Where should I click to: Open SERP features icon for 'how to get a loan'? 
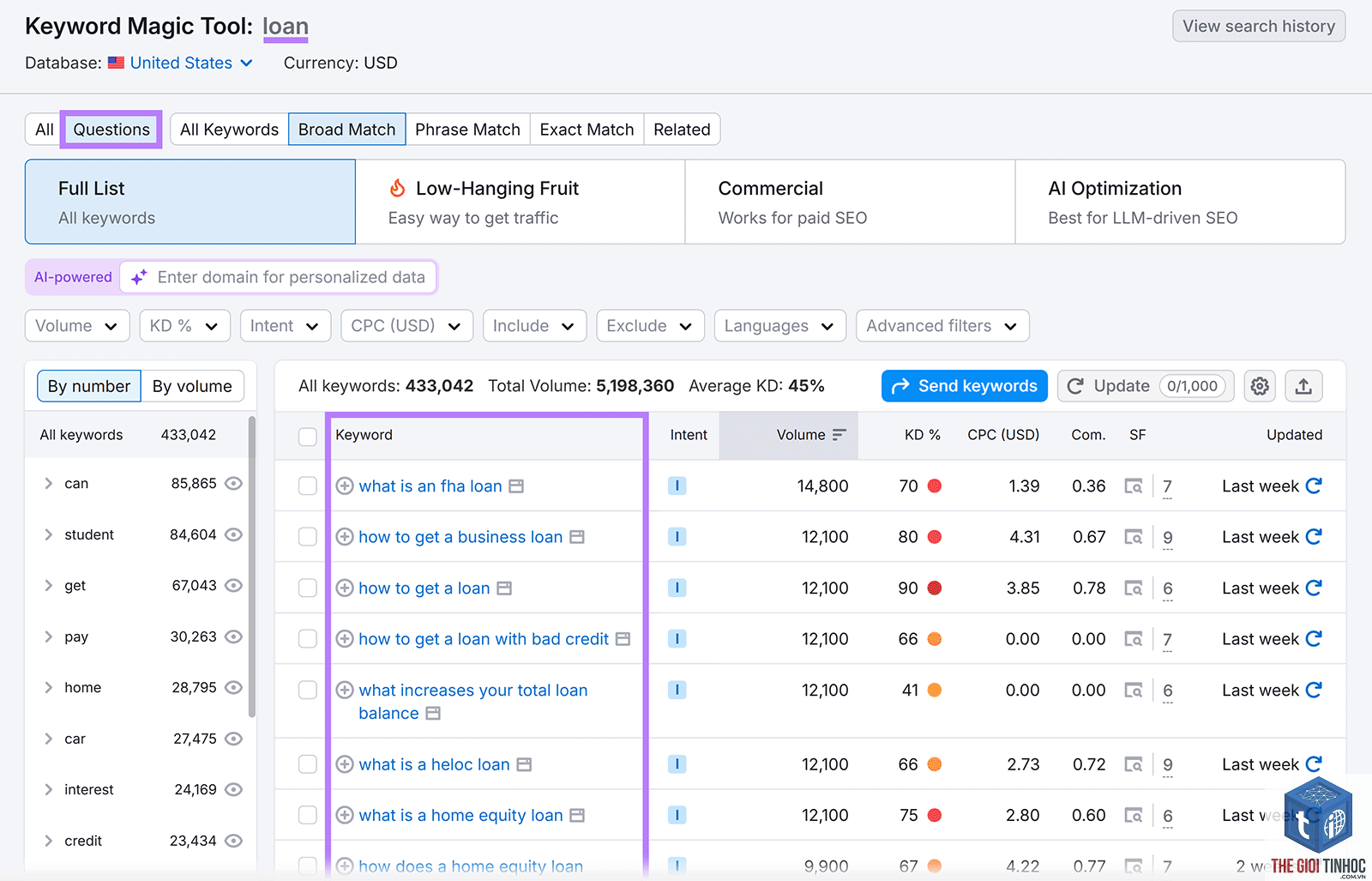(x=1134, y=588)
